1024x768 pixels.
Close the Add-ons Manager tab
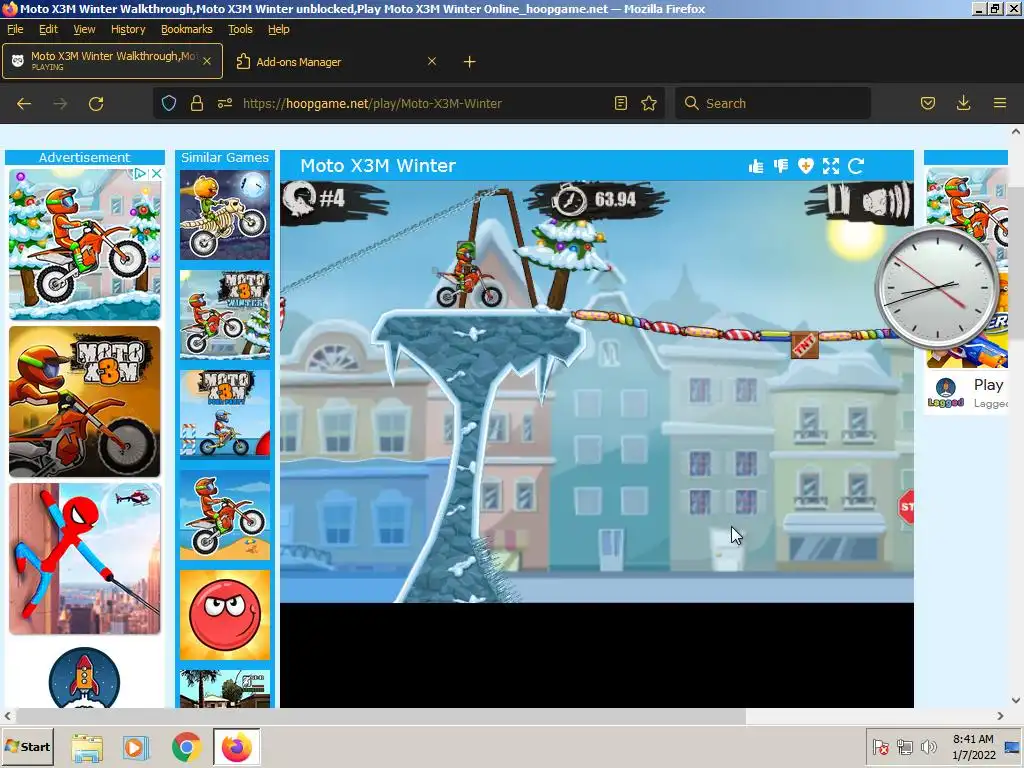tap(432, 61)
